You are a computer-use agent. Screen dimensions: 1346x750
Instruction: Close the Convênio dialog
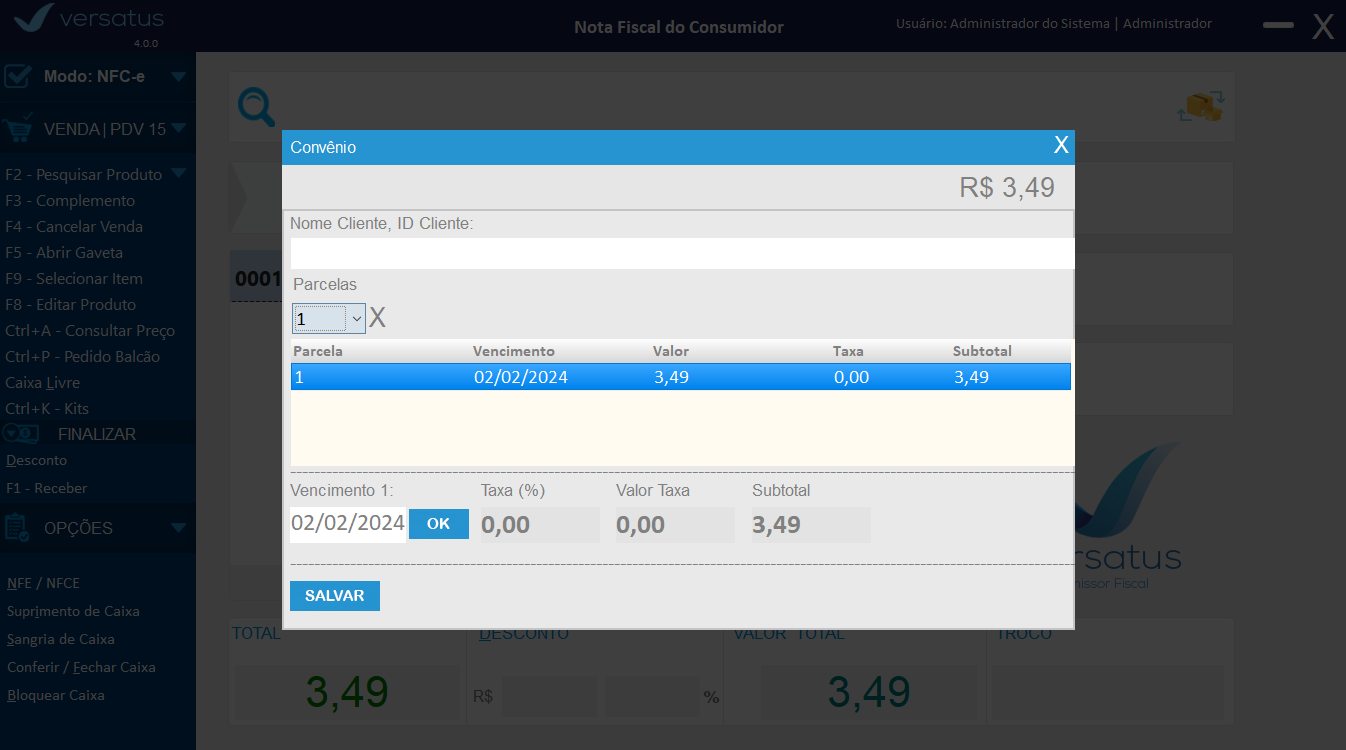click(1061, 146)
